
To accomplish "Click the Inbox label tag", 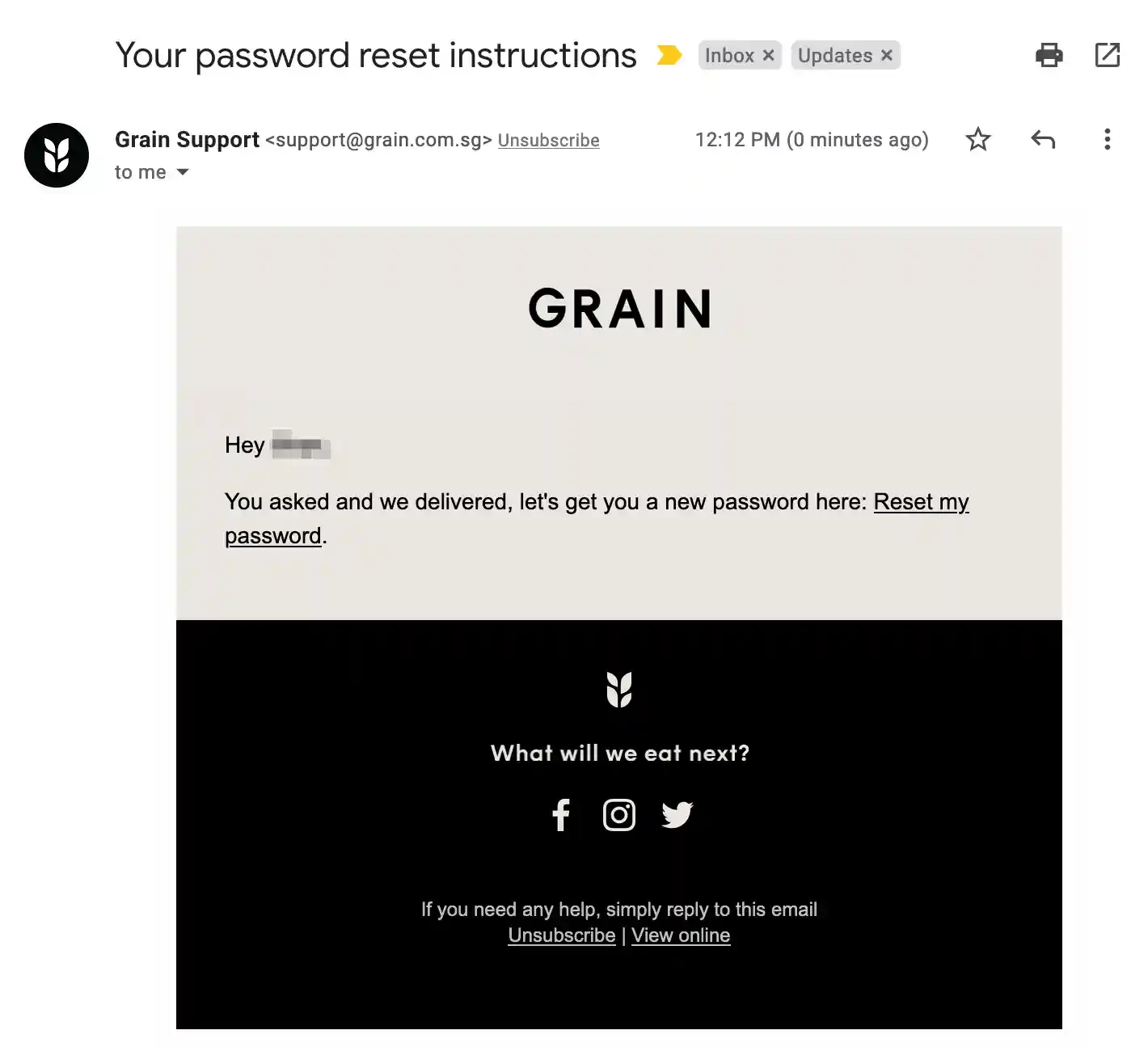I will 729,56.
